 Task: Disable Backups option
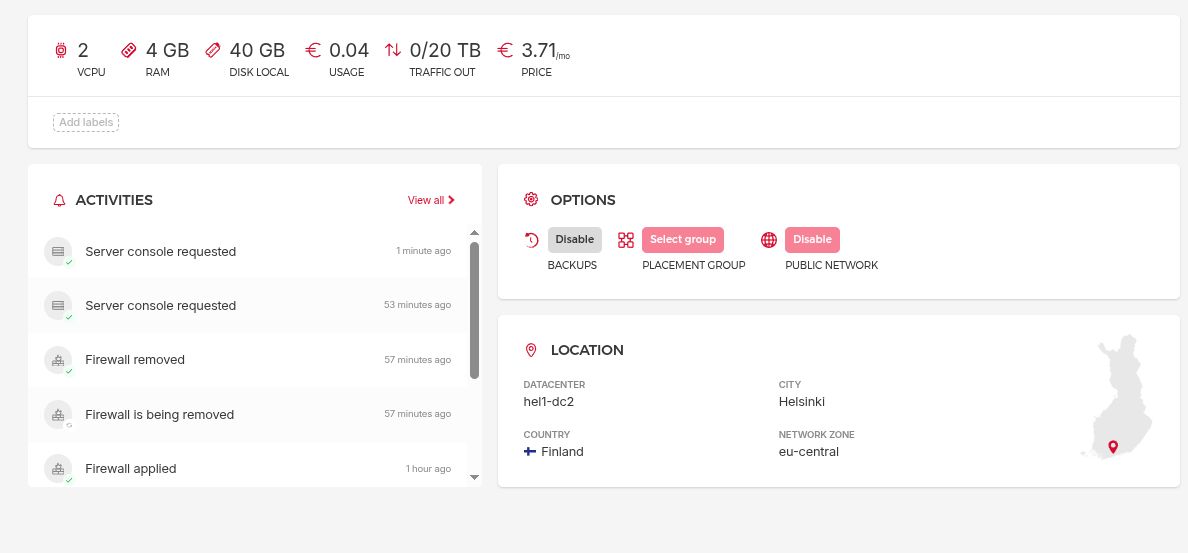[574, 240]
